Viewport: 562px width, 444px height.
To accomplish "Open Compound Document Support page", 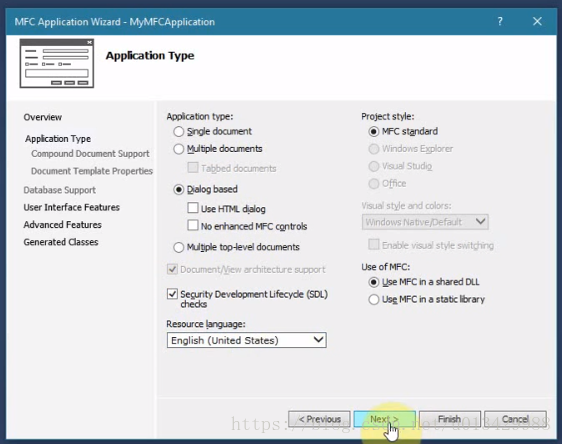I will coord(90,154).
